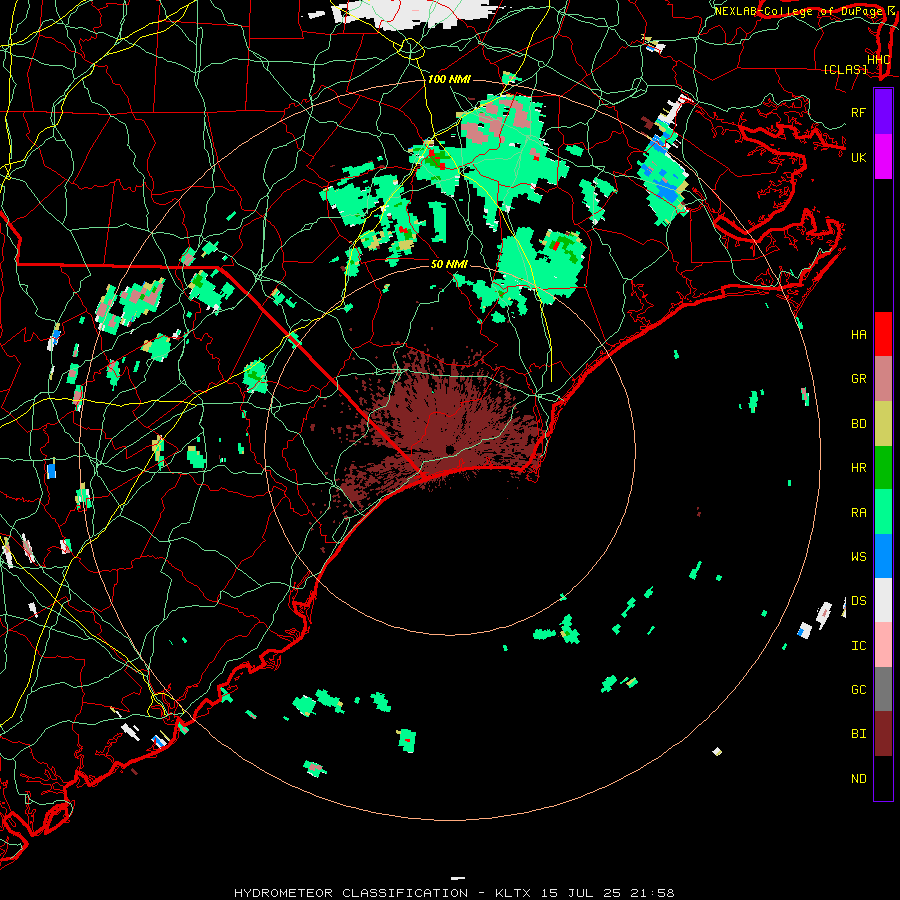The height and width of the screenshot is (900, 900).
Task: Click the black radar site dot
Action: point(449,449)
